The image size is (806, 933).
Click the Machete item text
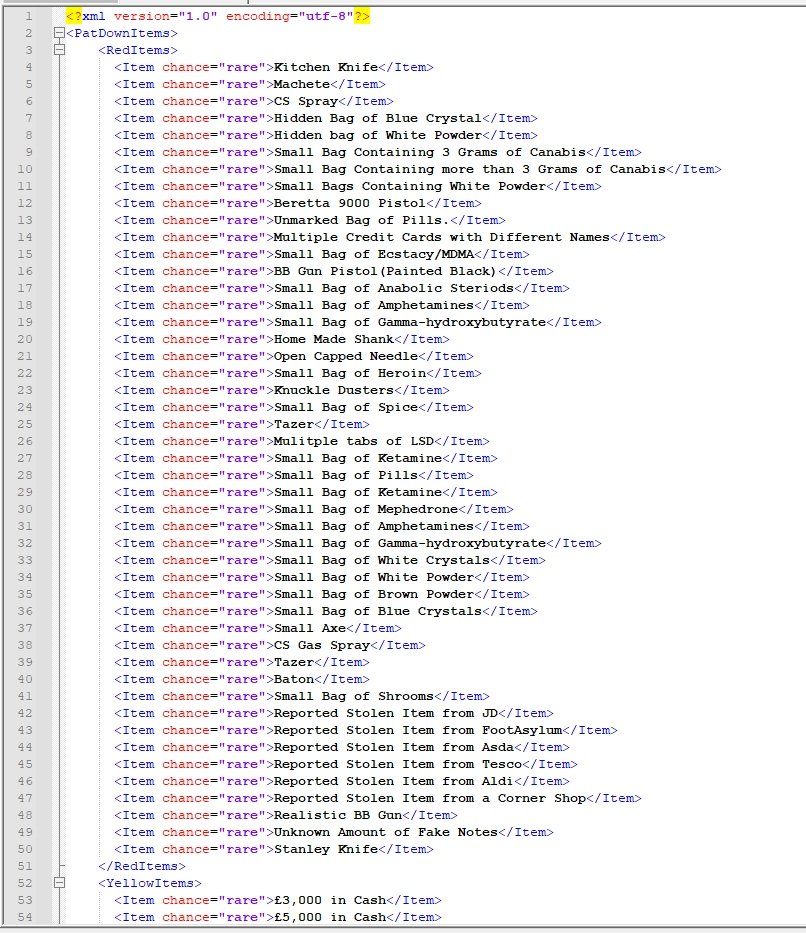301,84
